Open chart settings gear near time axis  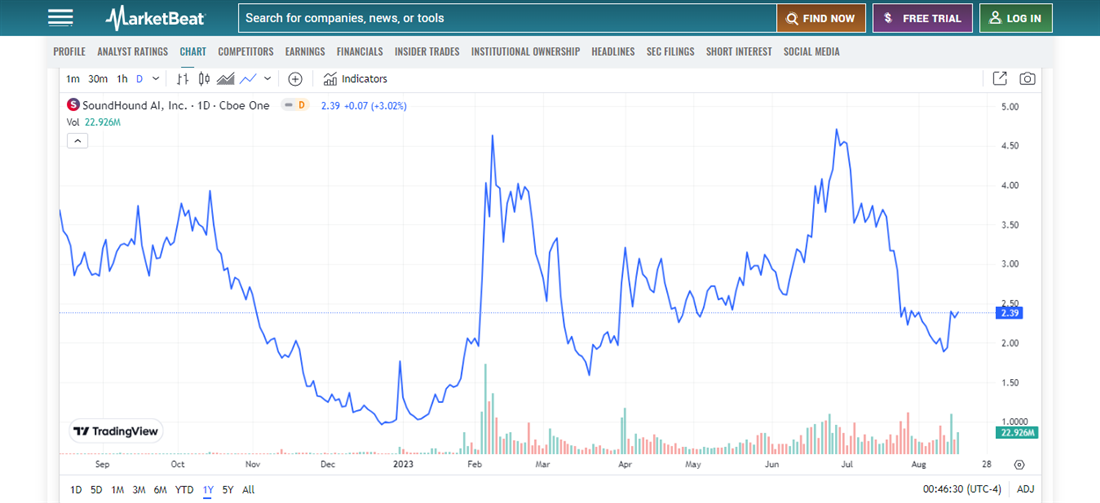(x=1019, y=464)
